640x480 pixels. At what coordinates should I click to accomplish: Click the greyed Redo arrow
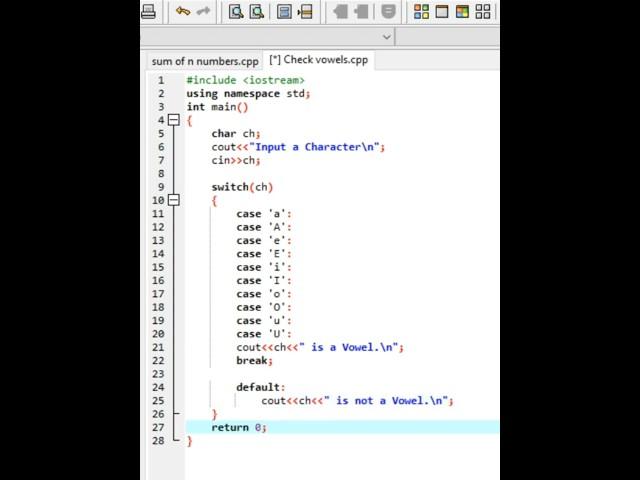coord(203,11)
